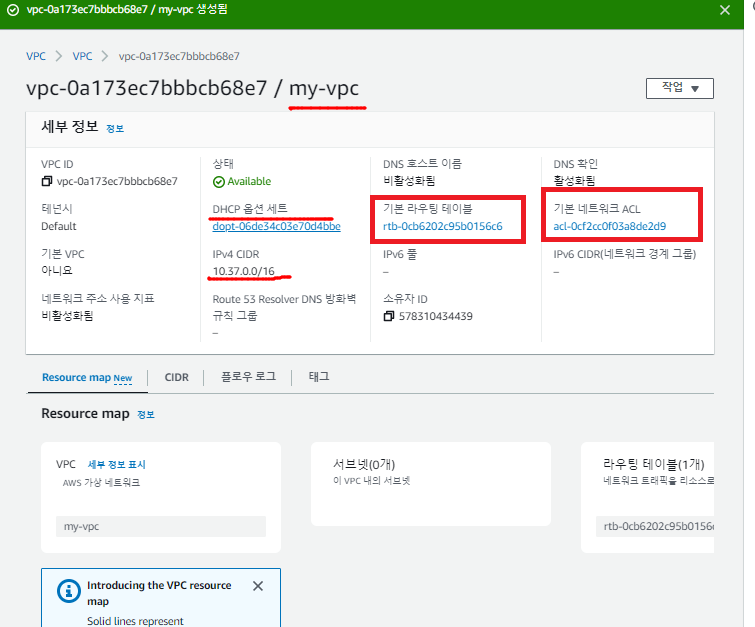Click 세부 정보 표시 link in VPC card
755x627 pixels.
pyautogui.click(x=117, y=464)
